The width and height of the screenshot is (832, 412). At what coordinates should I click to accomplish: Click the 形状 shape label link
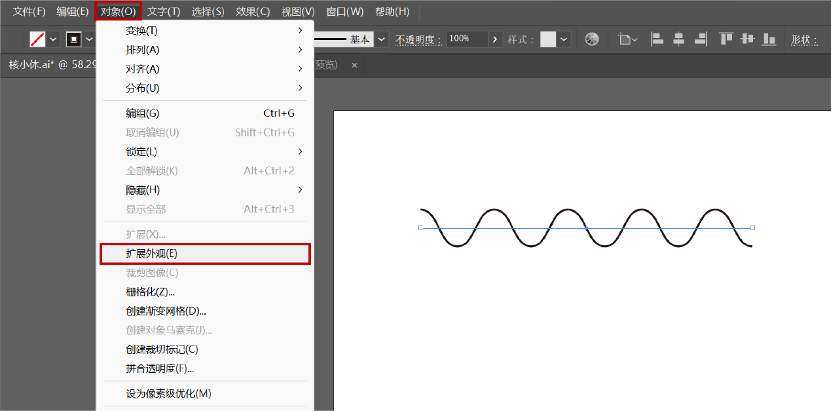pos(805,40)
